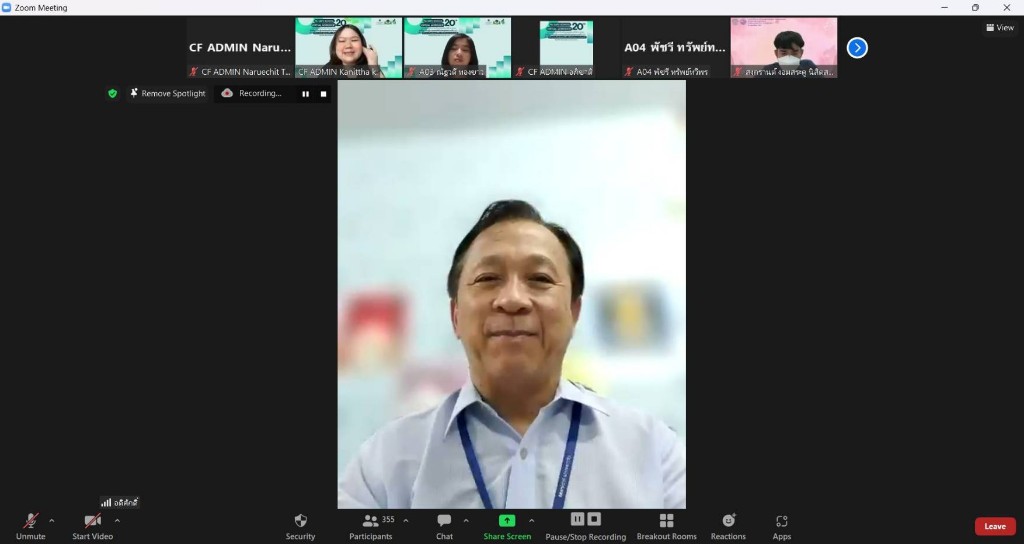1024x544 pixels.
Task: Open Breakout Rooms
Action: pyautogui.click(x=666, y=521)
